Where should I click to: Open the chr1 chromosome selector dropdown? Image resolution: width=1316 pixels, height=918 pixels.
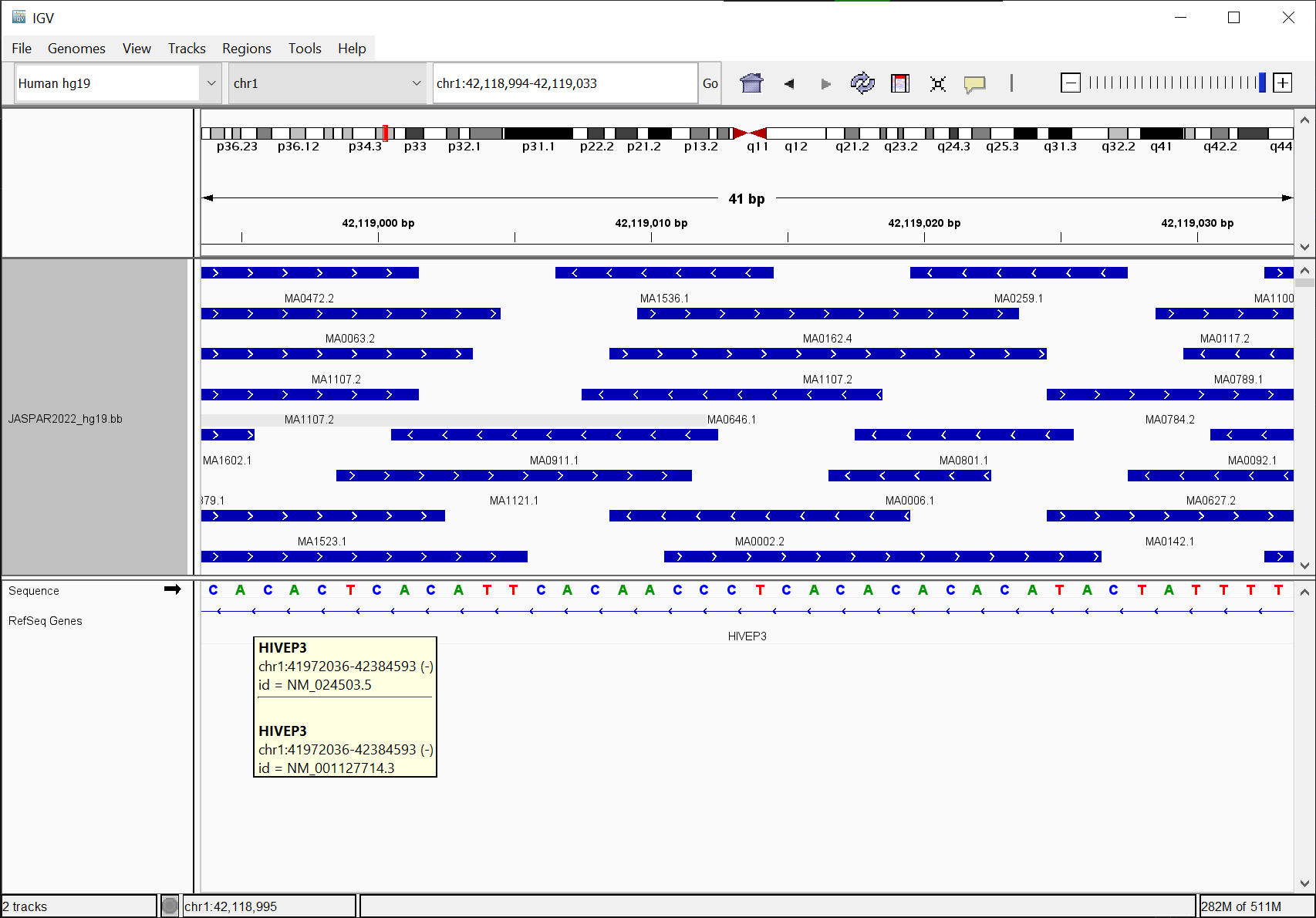coord(417,83)
